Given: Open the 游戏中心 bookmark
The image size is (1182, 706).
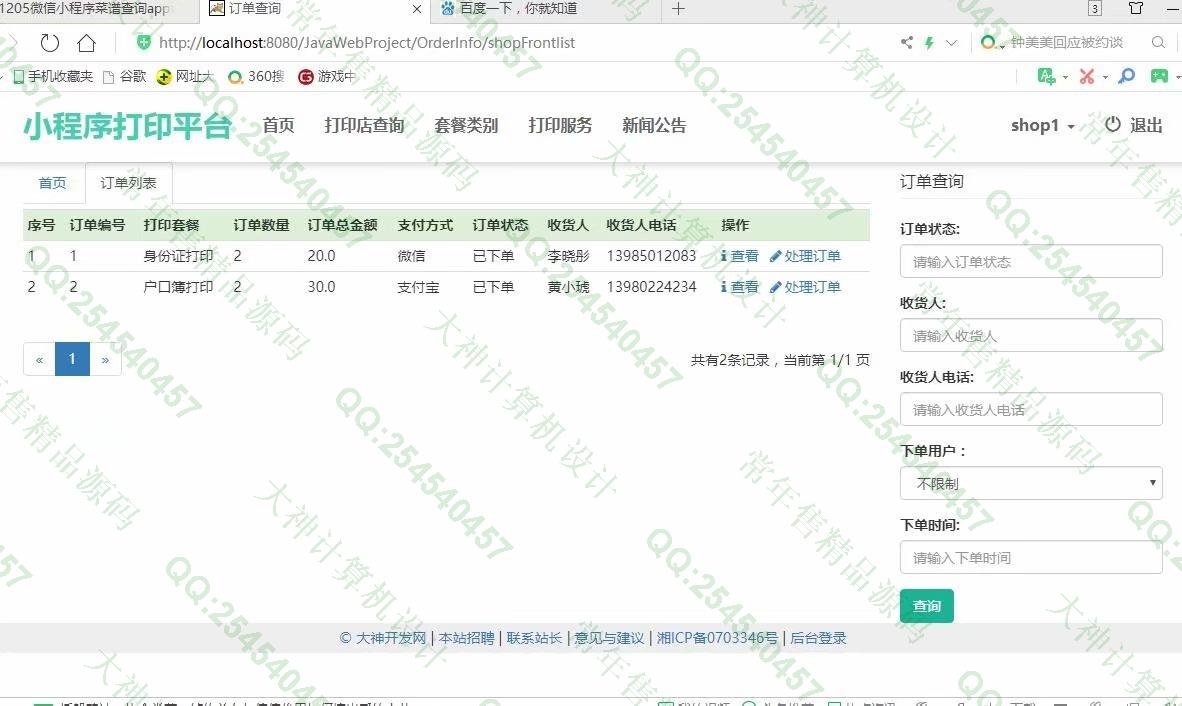Looking at the screenshot, I should 326,76.
